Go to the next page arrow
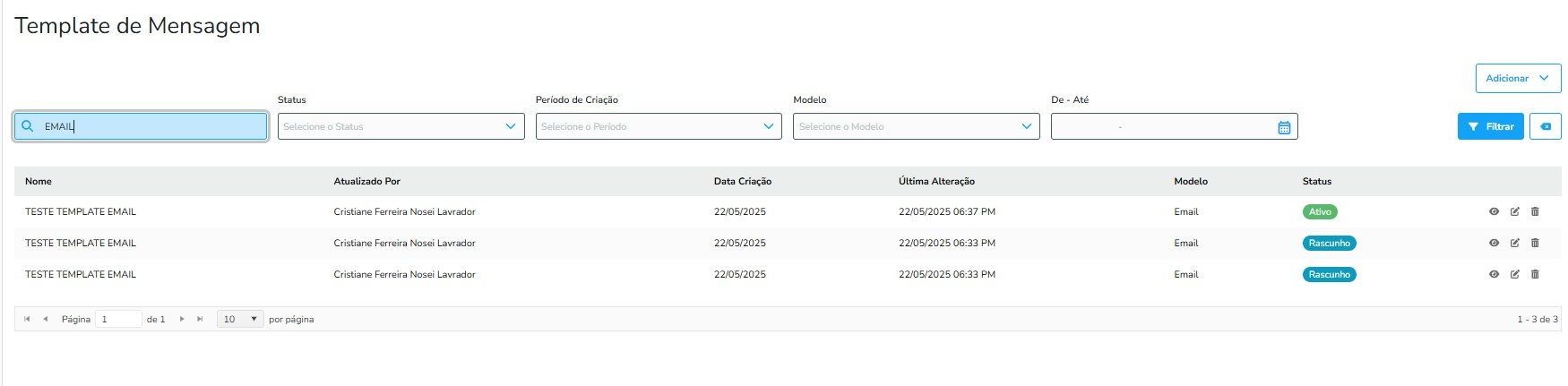The image size is (1568, 386). [182, 319]
